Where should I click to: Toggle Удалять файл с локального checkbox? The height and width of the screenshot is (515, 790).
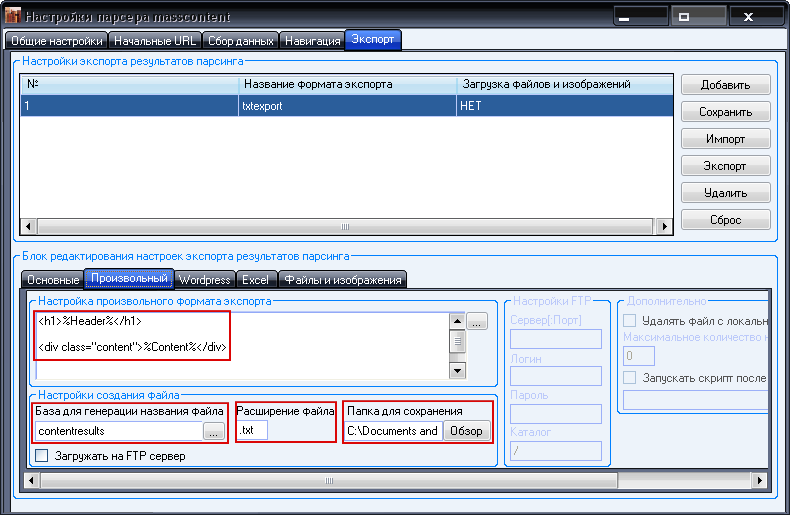pyautogui.click(x=630, y=321)
